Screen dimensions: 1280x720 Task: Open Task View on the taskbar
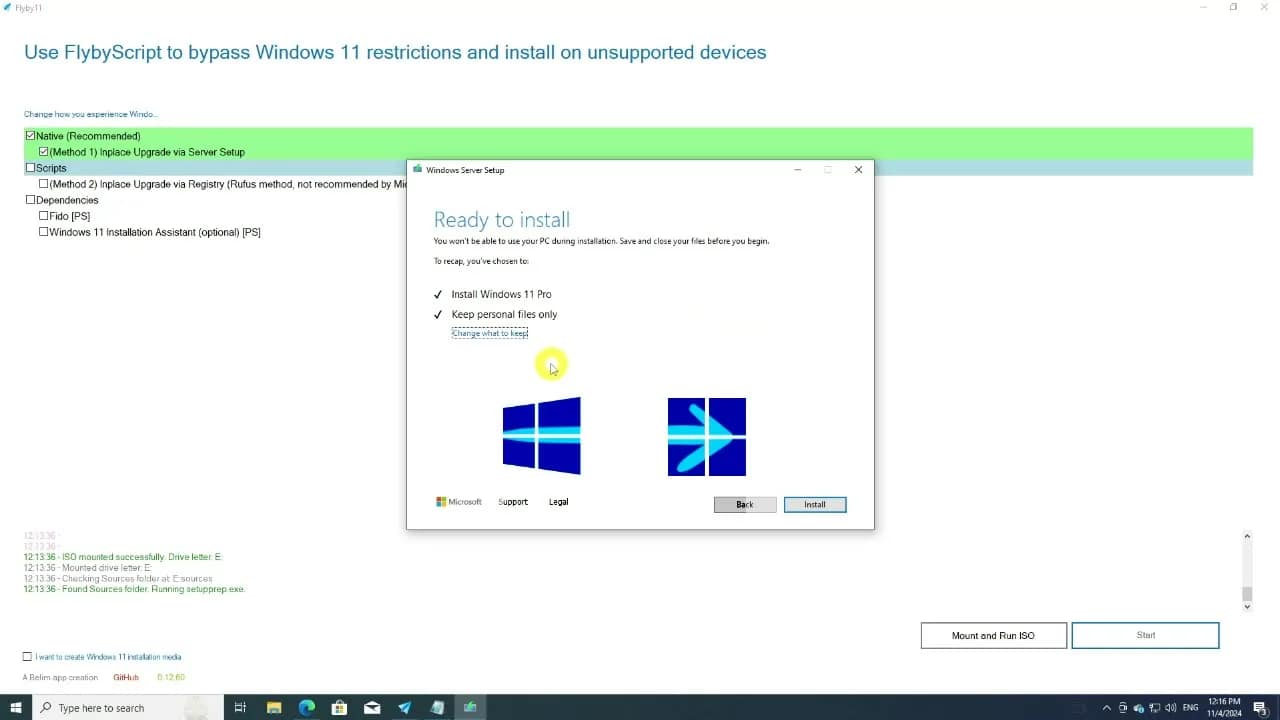click(241, 707)
